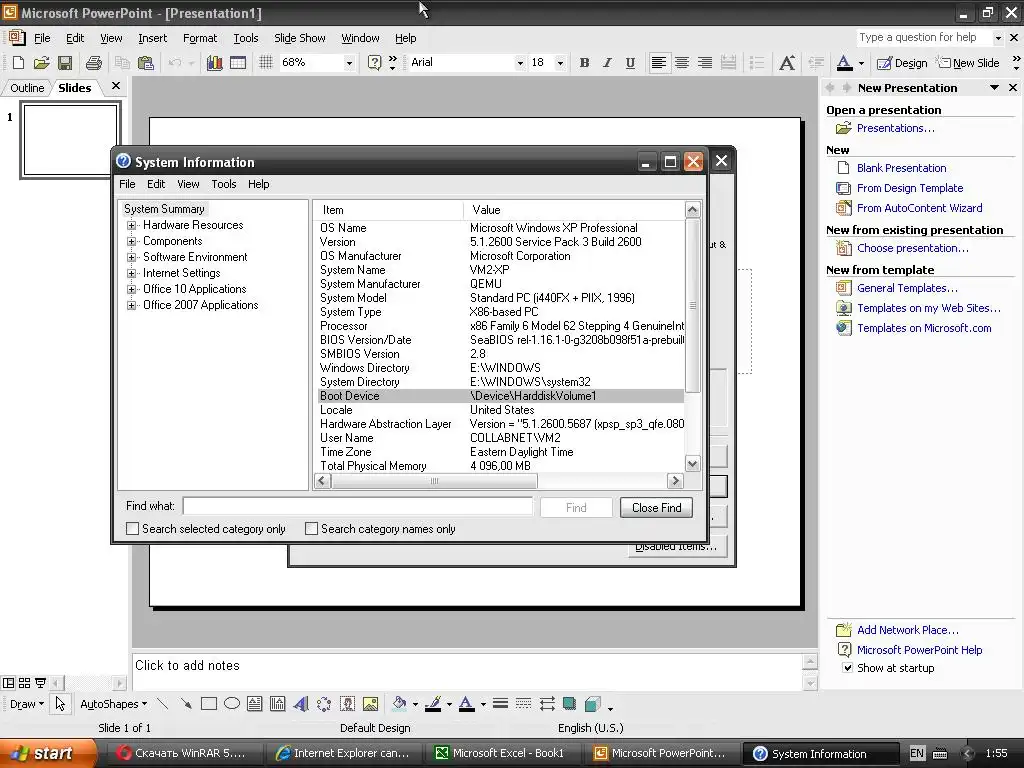Click the New document icon in PowerPoint toolbar

(18, 63)
